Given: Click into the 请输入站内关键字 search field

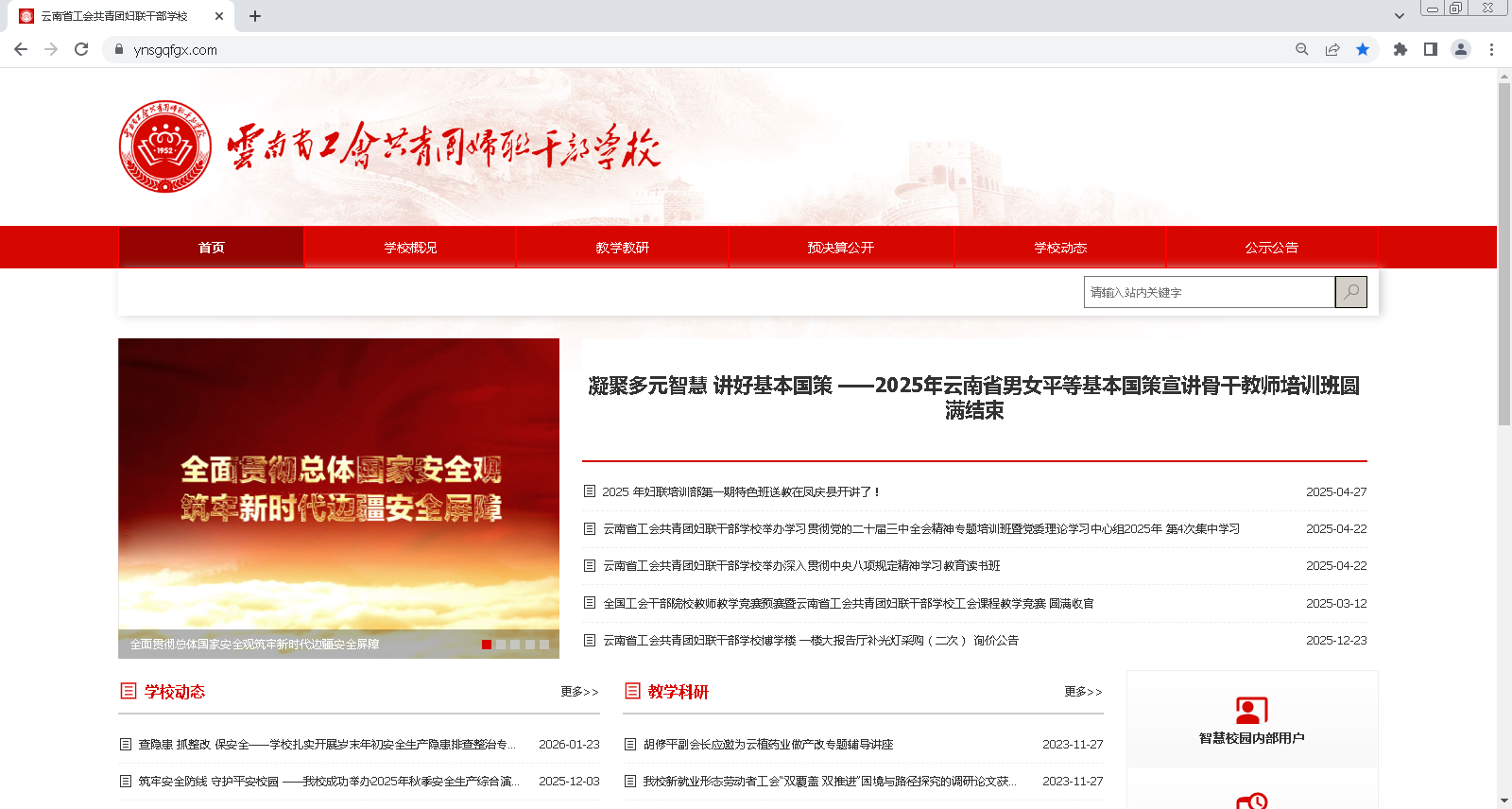Looking at the screenshot, I should pyautogui.click(x=1208, y=292).
